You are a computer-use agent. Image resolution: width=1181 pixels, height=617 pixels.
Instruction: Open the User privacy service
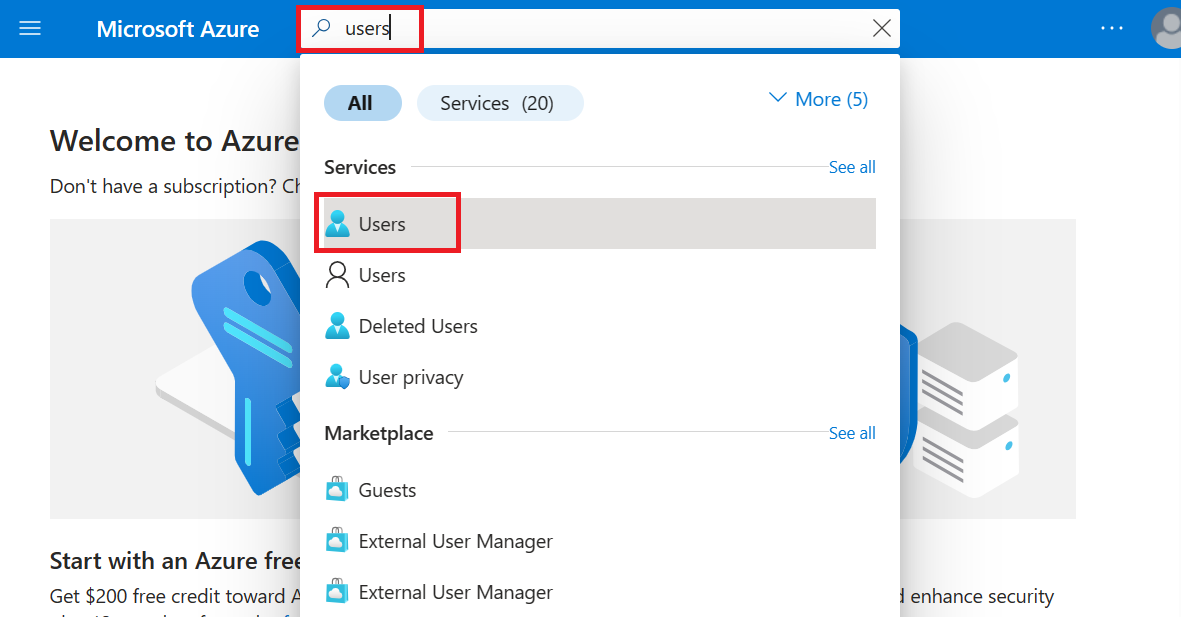(599, 377)
